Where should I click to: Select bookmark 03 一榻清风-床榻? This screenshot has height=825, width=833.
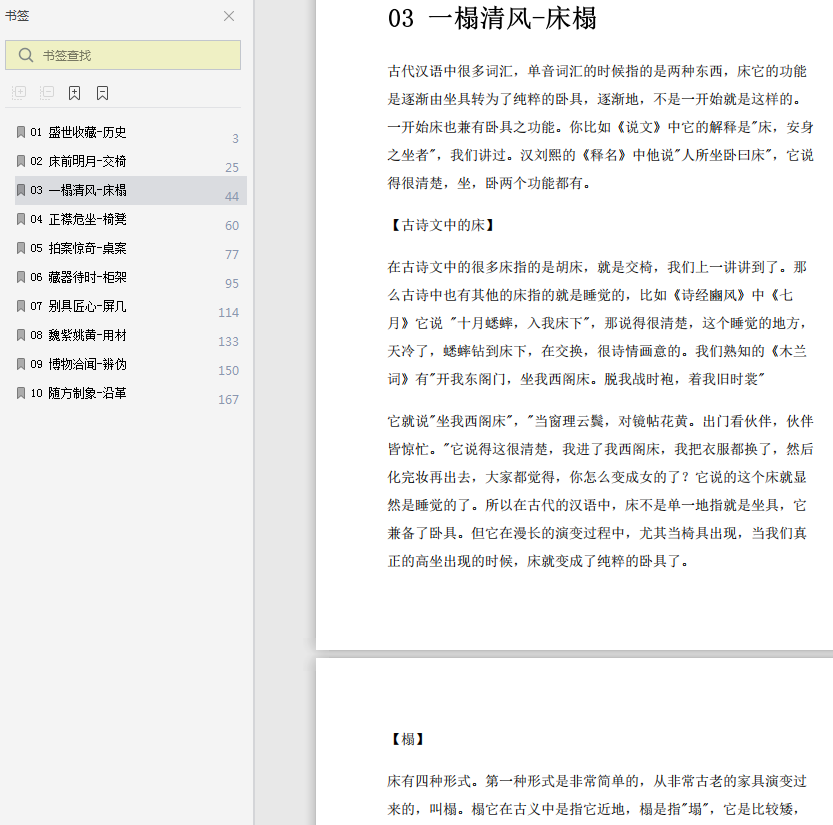87,190
